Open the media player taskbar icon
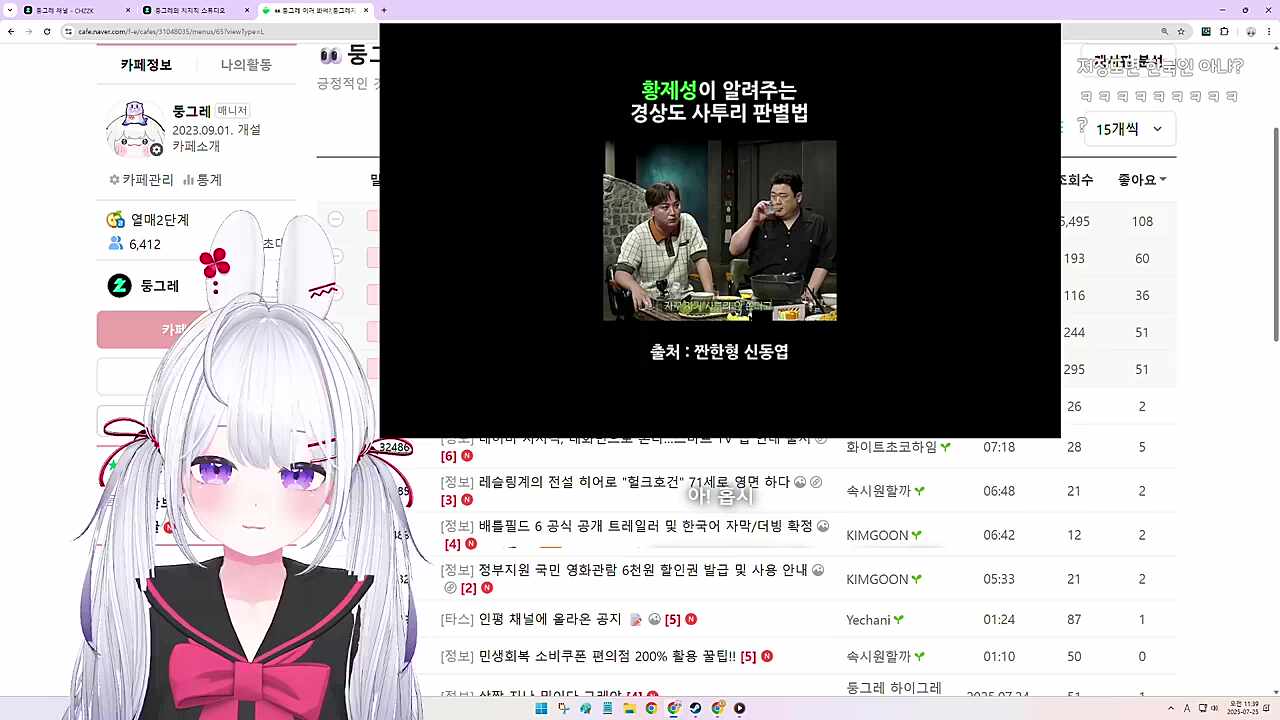The height and width of the screenshot is (720, 1280). click(739, 708)
